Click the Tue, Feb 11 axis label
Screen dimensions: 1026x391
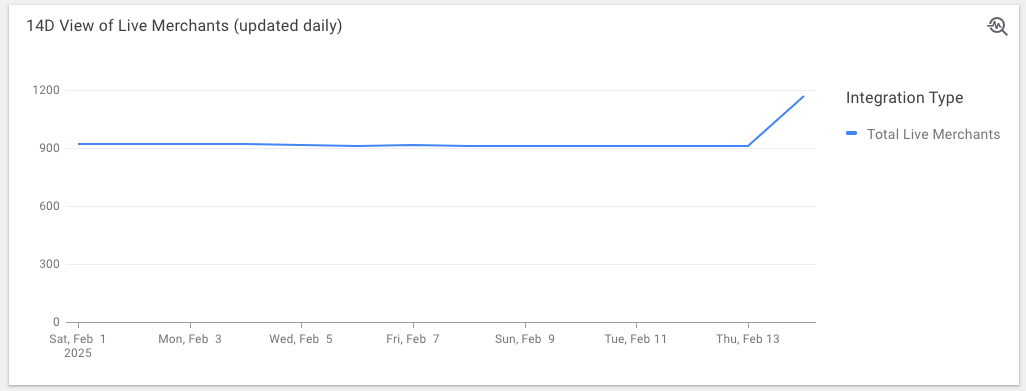click(x=636, y=339)
